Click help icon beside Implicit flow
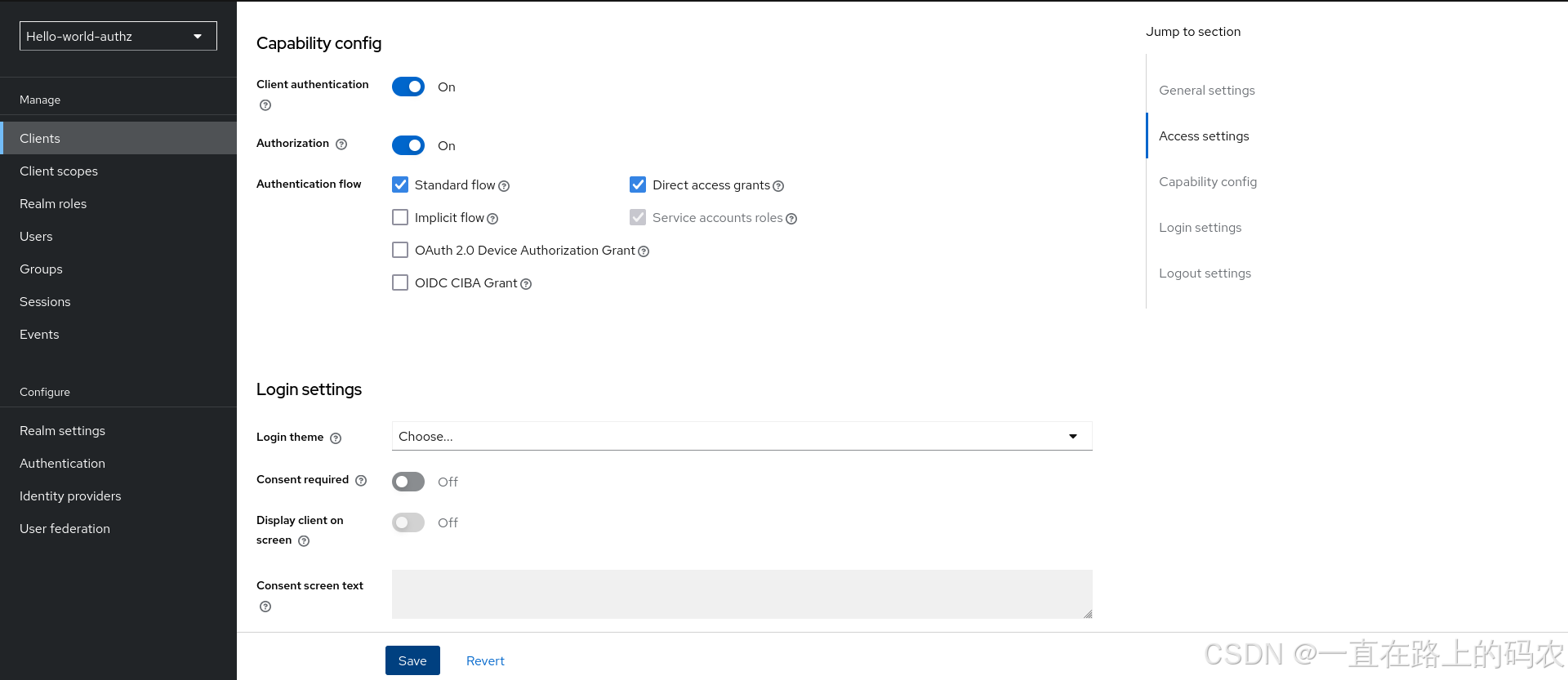 pos(492,219)
